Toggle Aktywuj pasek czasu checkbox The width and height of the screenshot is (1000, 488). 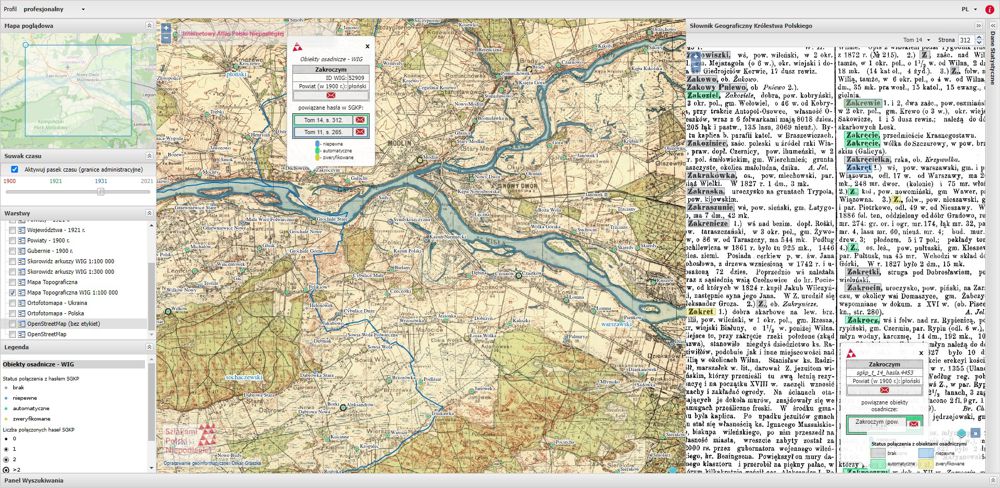tap(15, 169)
